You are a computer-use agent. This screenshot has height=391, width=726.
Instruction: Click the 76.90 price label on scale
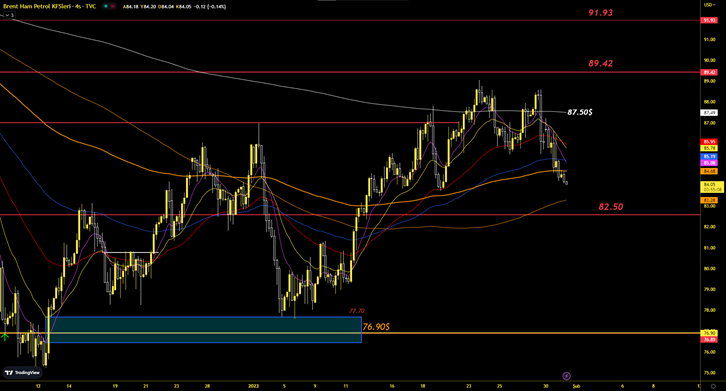coord(709,333)
